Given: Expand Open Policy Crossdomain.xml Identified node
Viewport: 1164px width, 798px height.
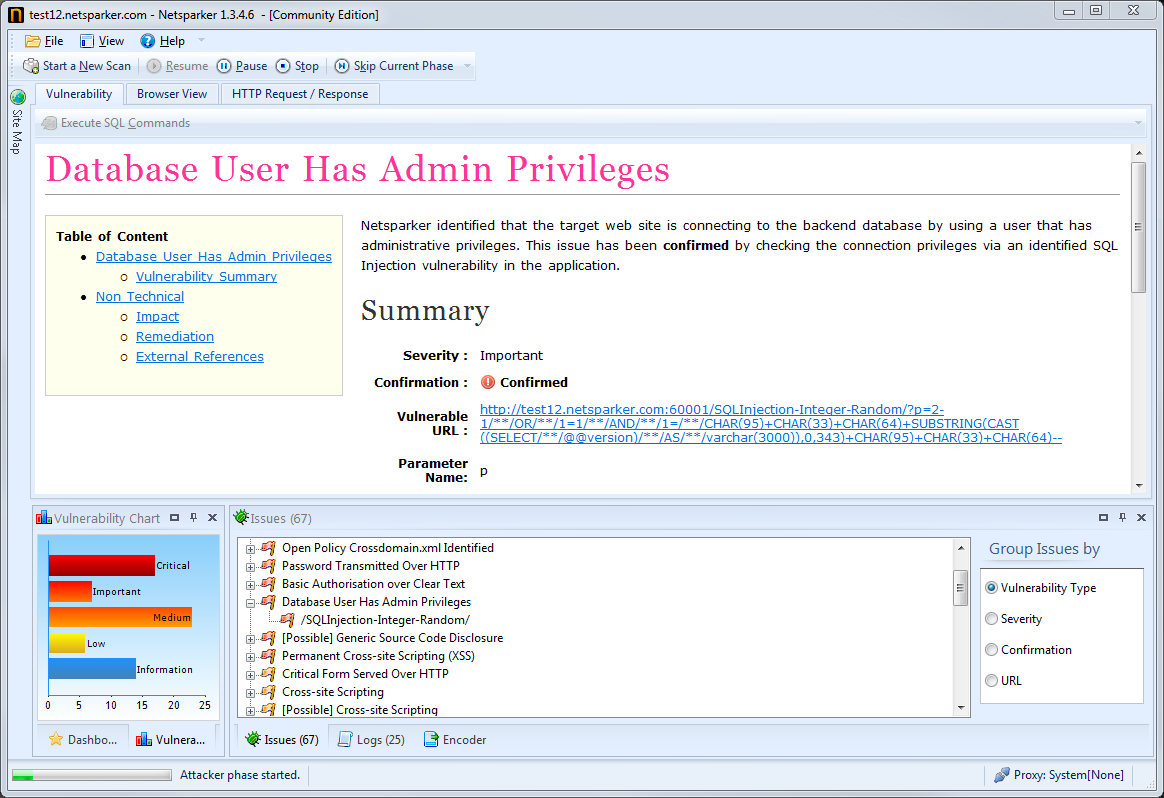Looking at the screenshot, I should coord(250,549).
